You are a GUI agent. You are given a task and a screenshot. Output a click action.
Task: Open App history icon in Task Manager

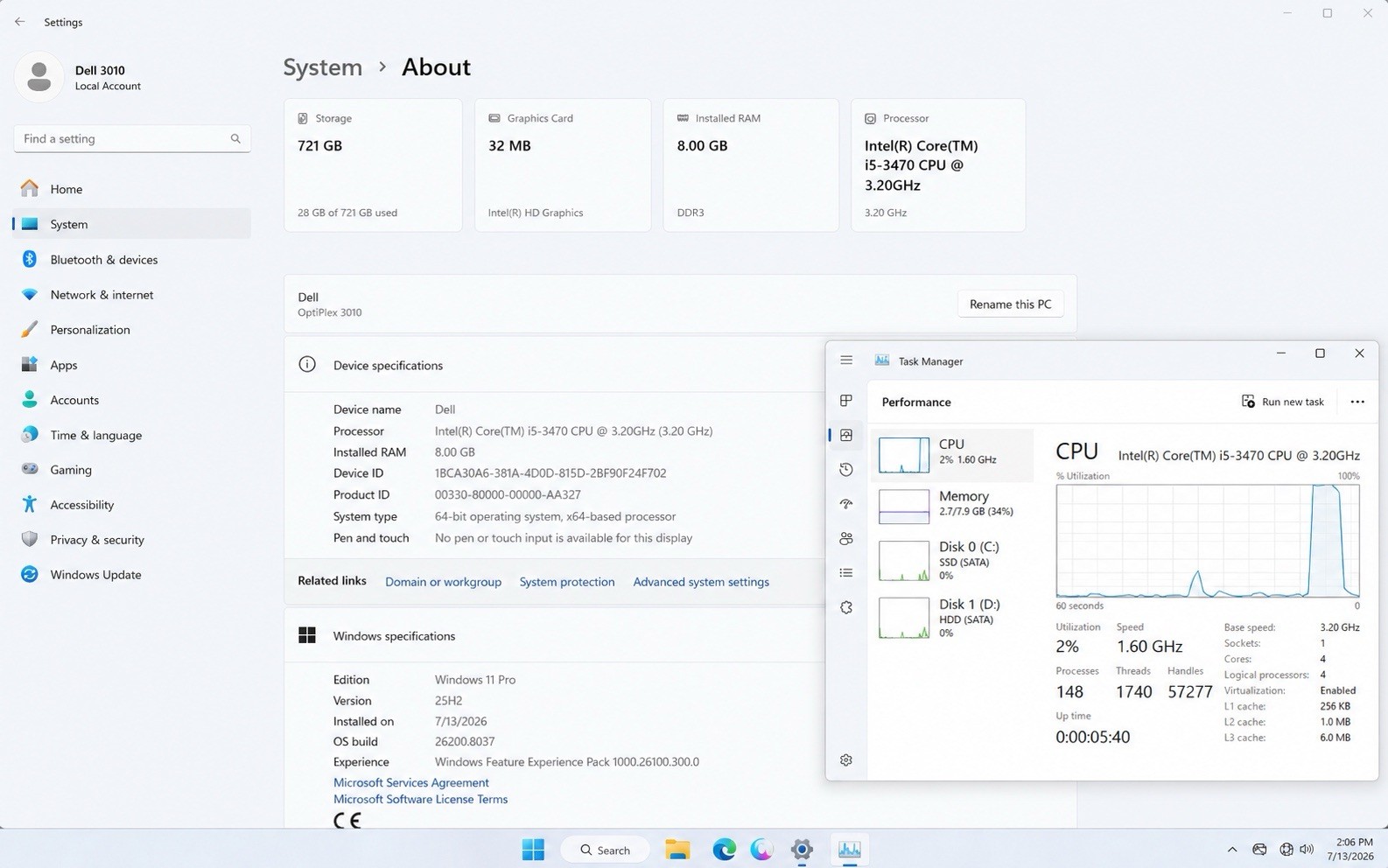pos(846,470)
